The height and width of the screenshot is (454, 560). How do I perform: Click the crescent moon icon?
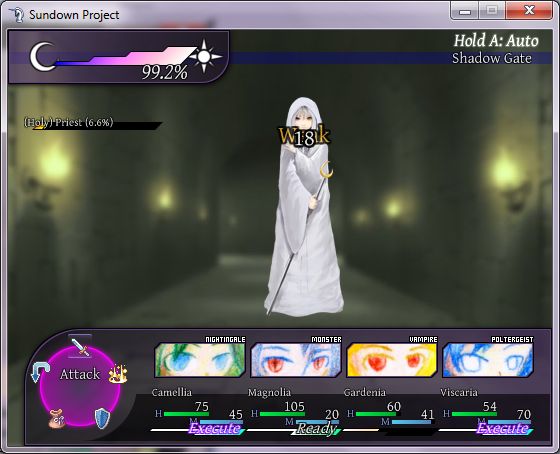42,56
